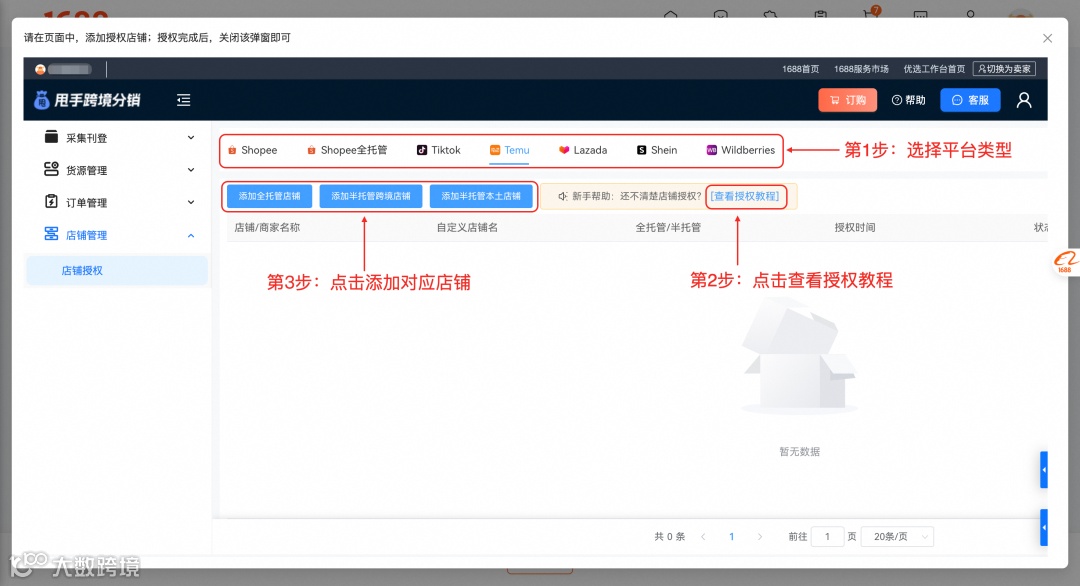This screenshot has width=1080, height=586.
Task: Click the 1688 floating badge on right edge
Action: point(1066,262)
